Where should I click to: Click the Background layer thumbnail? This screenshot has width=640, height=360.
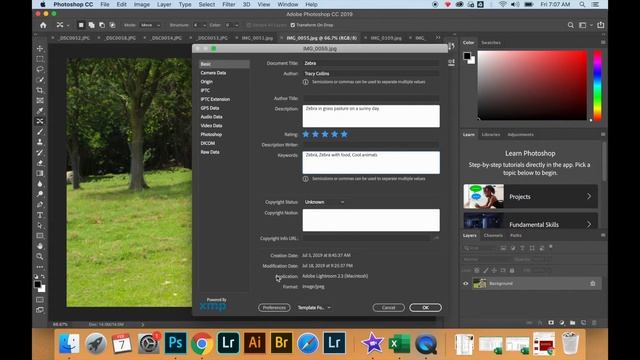pos(479,283)
